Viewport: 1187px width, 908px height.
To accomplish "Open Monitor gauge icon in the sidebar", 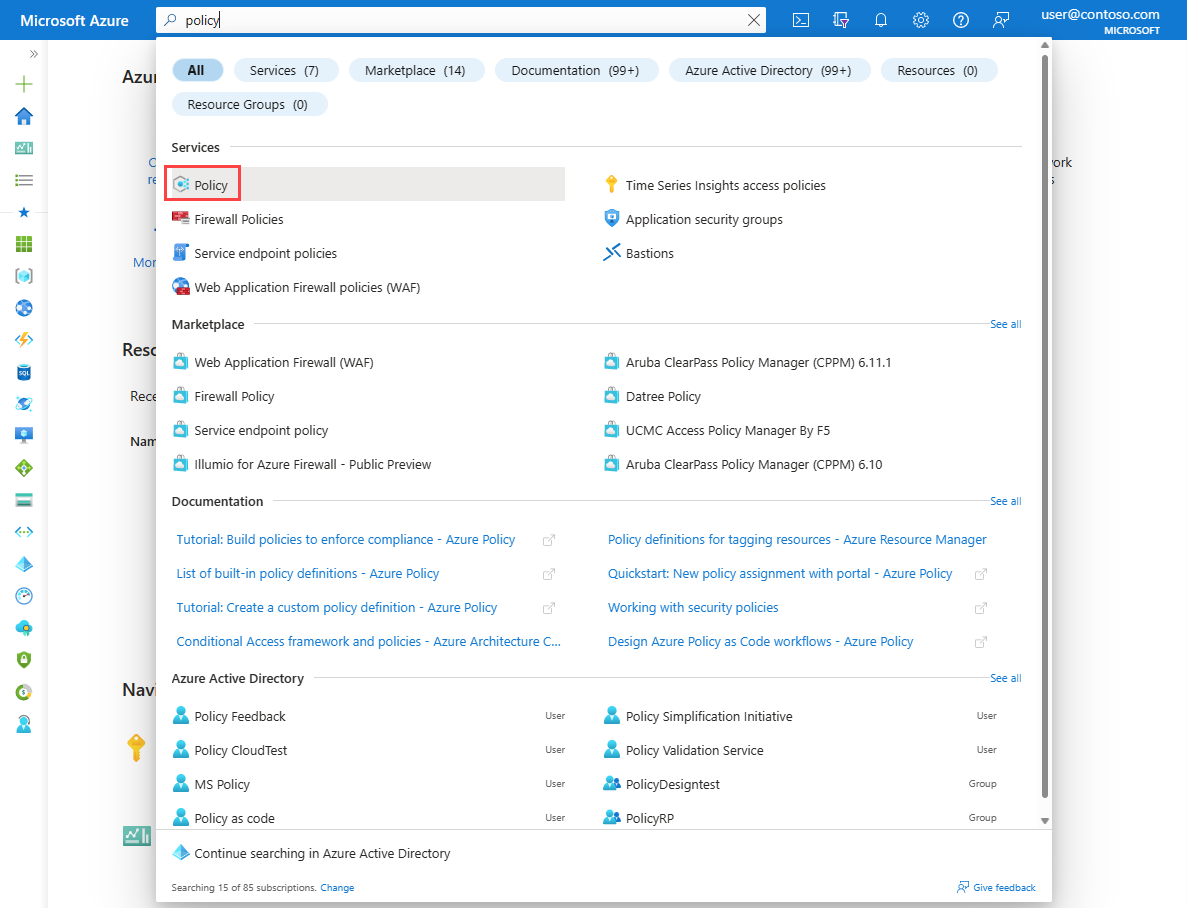I will click(x=24, y=596).
